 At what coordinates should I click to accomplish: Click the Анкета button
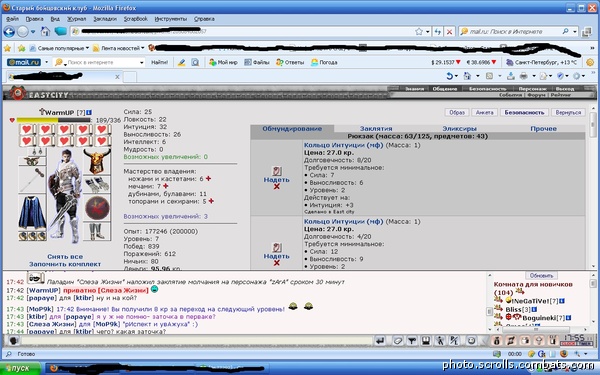(x=484, y=112)
